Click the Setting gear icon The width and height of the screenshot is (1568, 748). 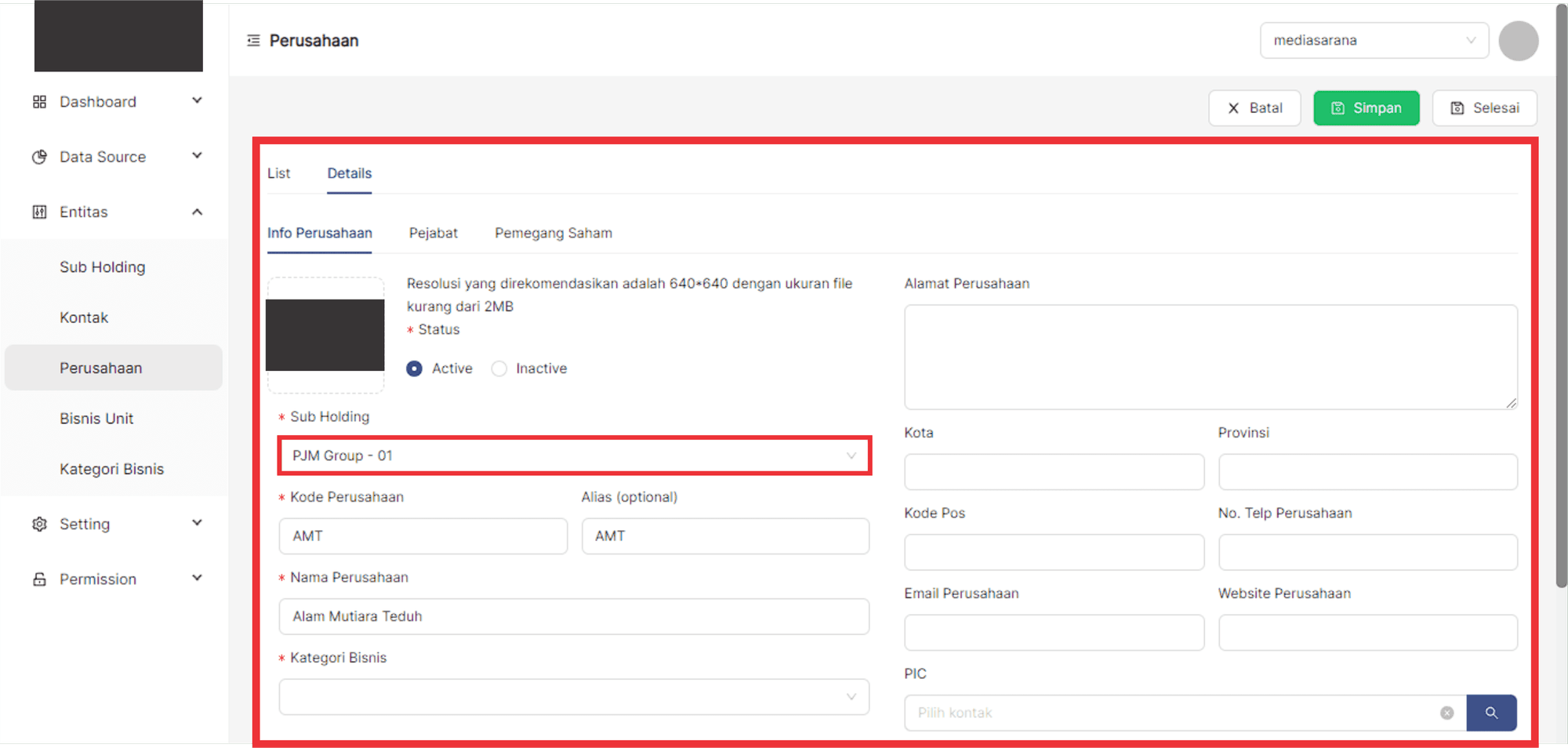point(39,524)
